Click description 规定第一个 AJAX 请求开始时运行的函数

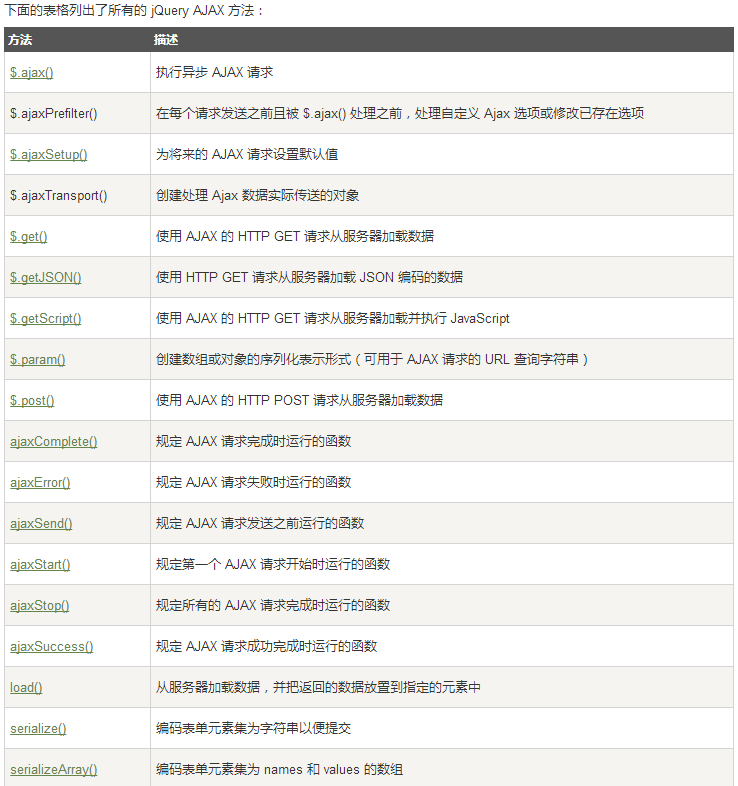coord(273,565)
